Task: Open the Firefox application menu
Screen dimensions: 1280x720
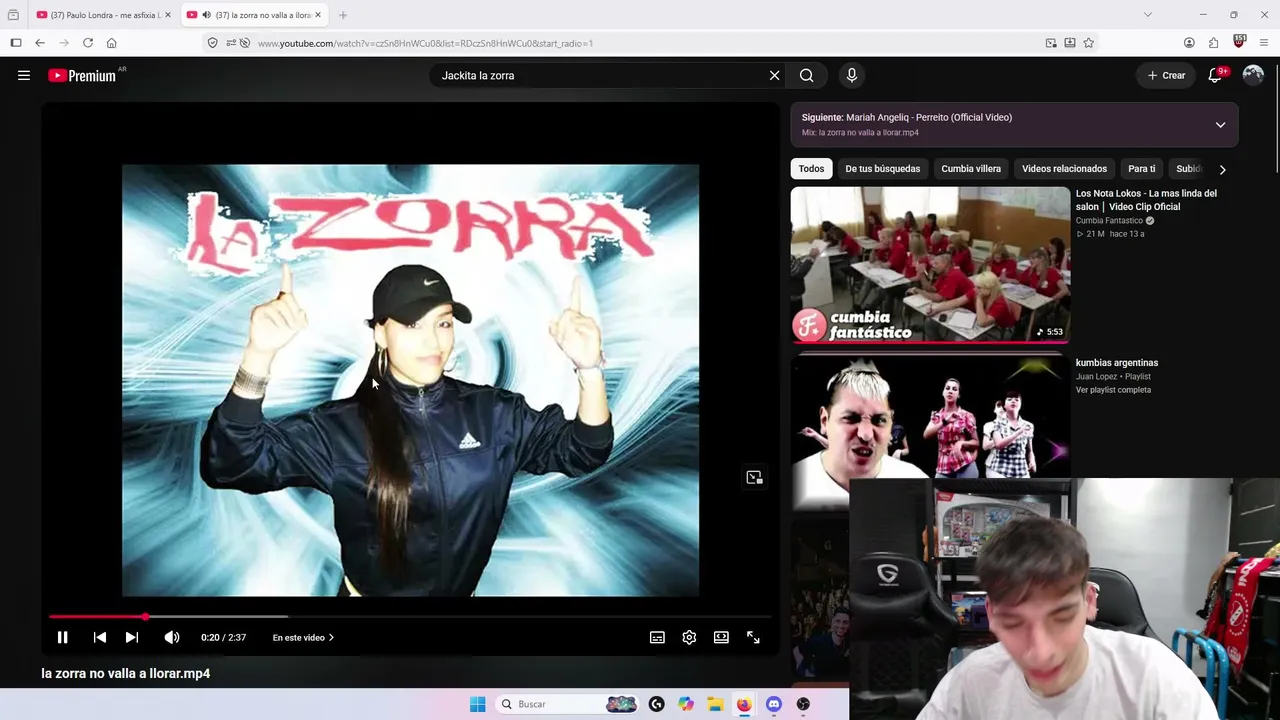Action: [1265, 43]
